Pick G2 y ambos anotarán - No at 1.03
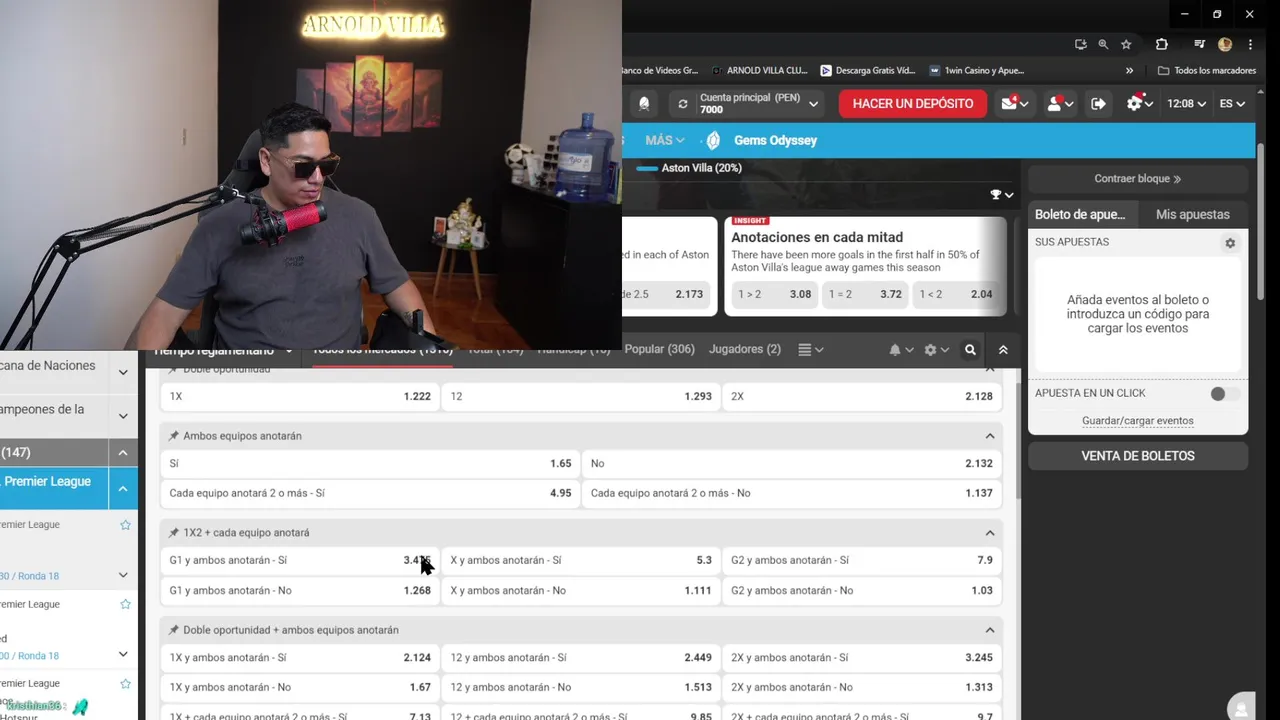The height and width of the screenshot is (720, 1280). coord(862,591)
